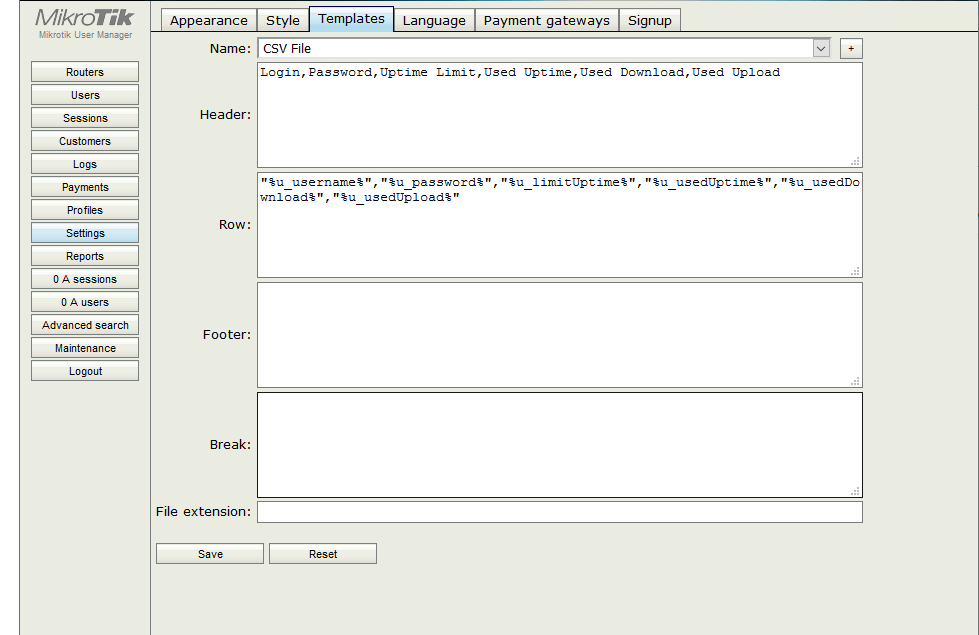Open the Profiles section
The height and width of the screenshot is (635, 979).
click(x=85, y=210)
